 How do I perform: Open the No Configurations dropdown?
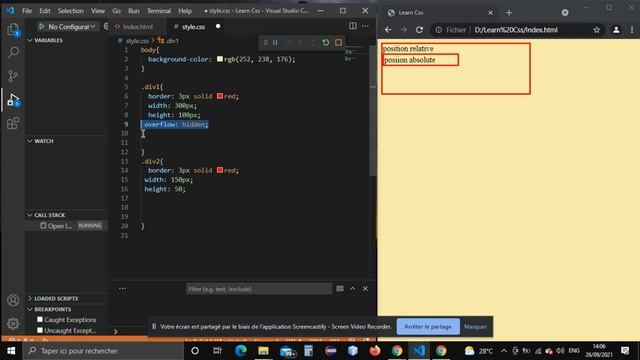72,27
